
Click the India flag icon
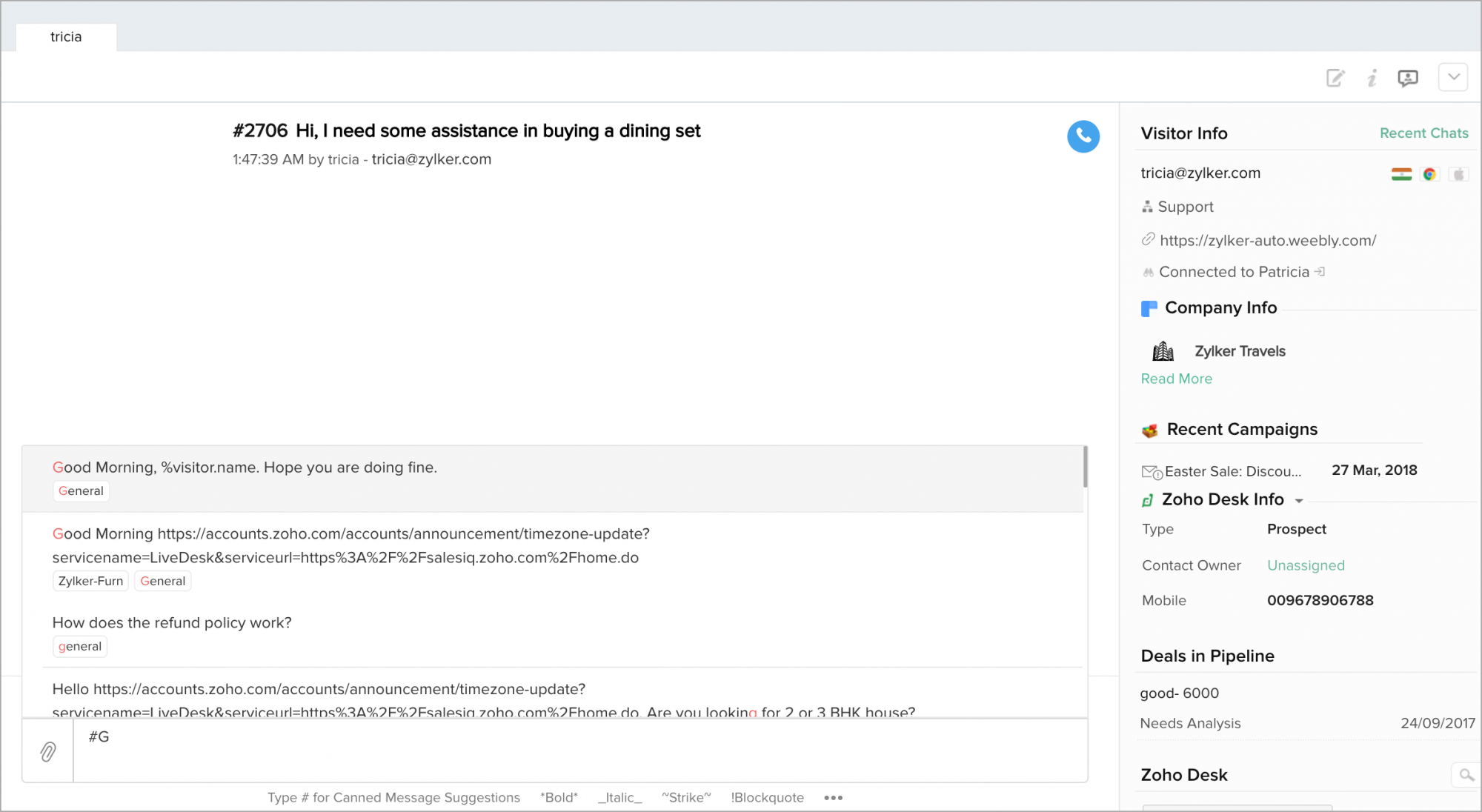[x=1401, y=174]
